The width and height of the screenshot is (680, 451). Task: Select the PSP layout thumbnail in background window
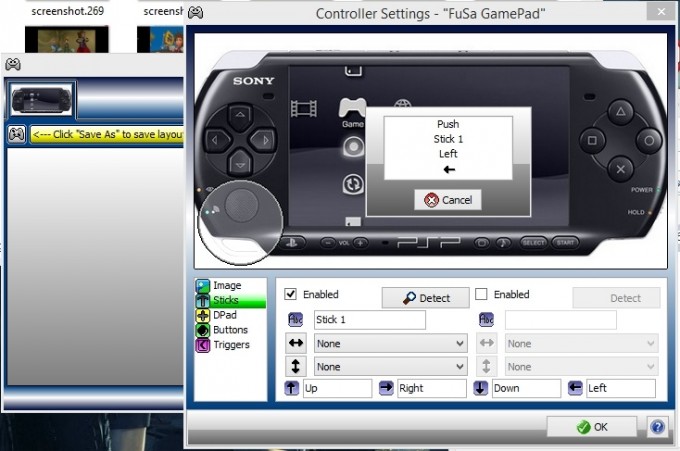tap(41, 100)
